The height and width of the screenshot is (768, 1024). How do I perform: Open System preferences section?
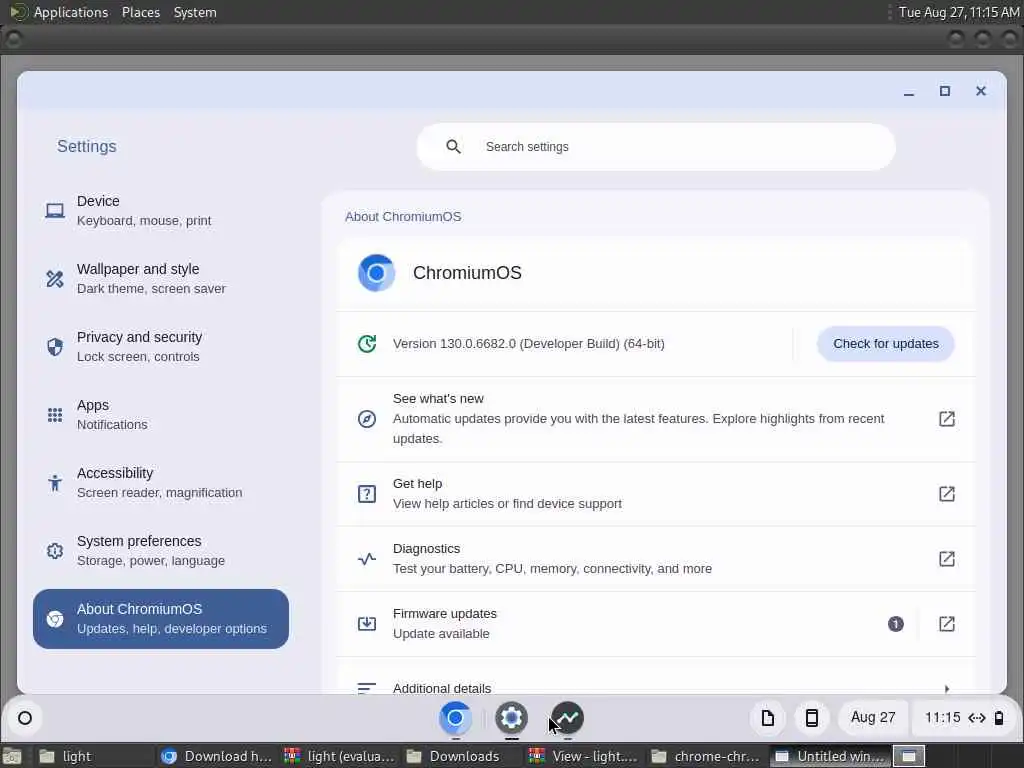[x=161, y=551]
